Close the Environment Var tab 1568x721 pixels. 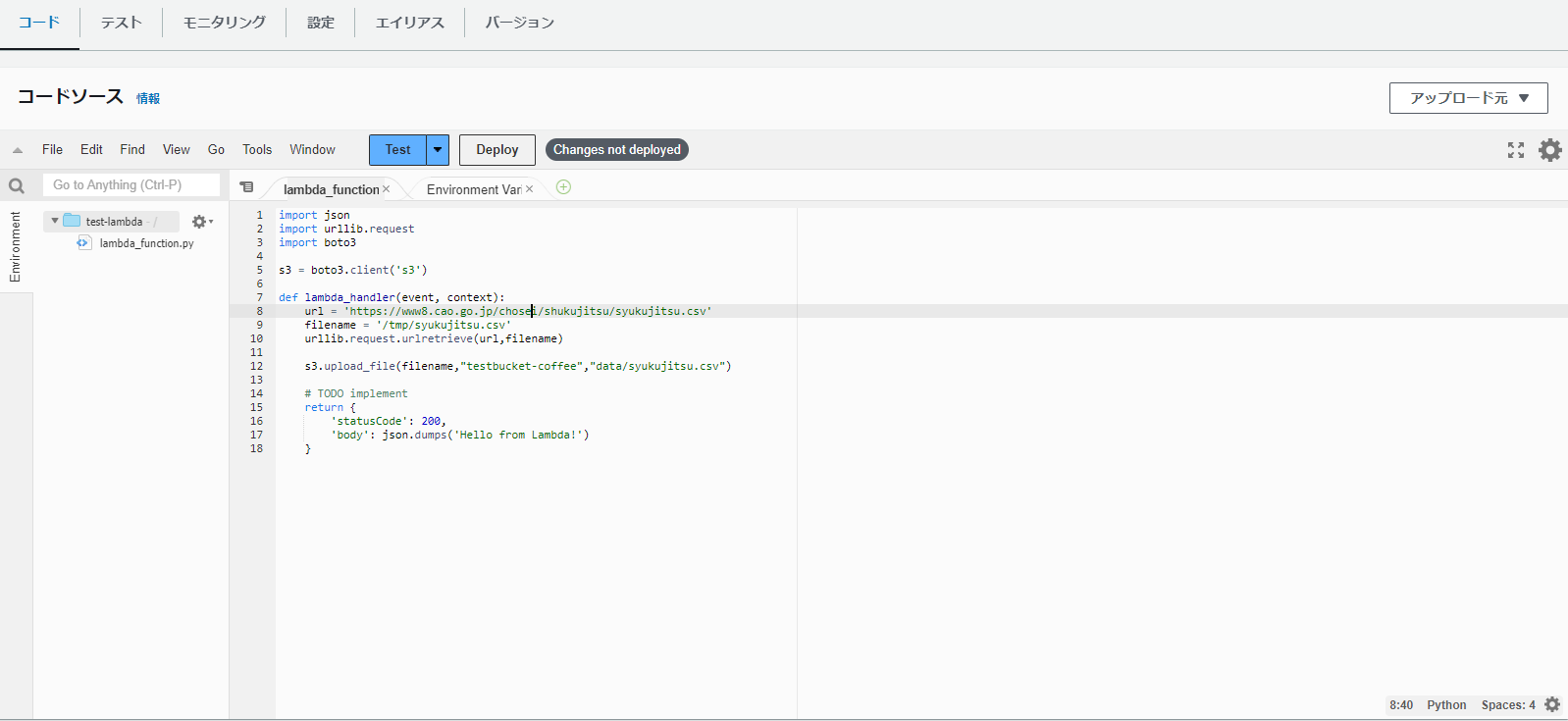coord(530,189)
